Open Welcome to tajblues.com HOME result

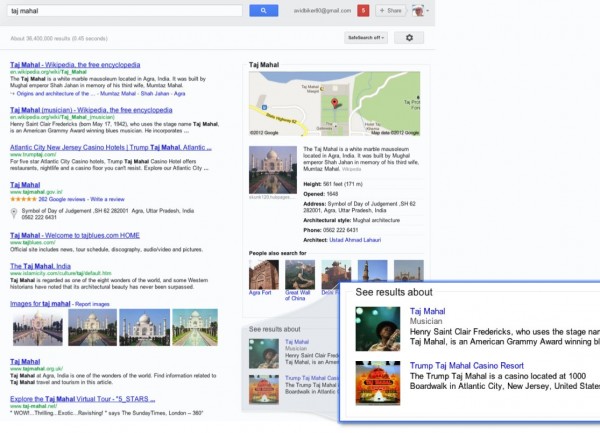[75, 235]
